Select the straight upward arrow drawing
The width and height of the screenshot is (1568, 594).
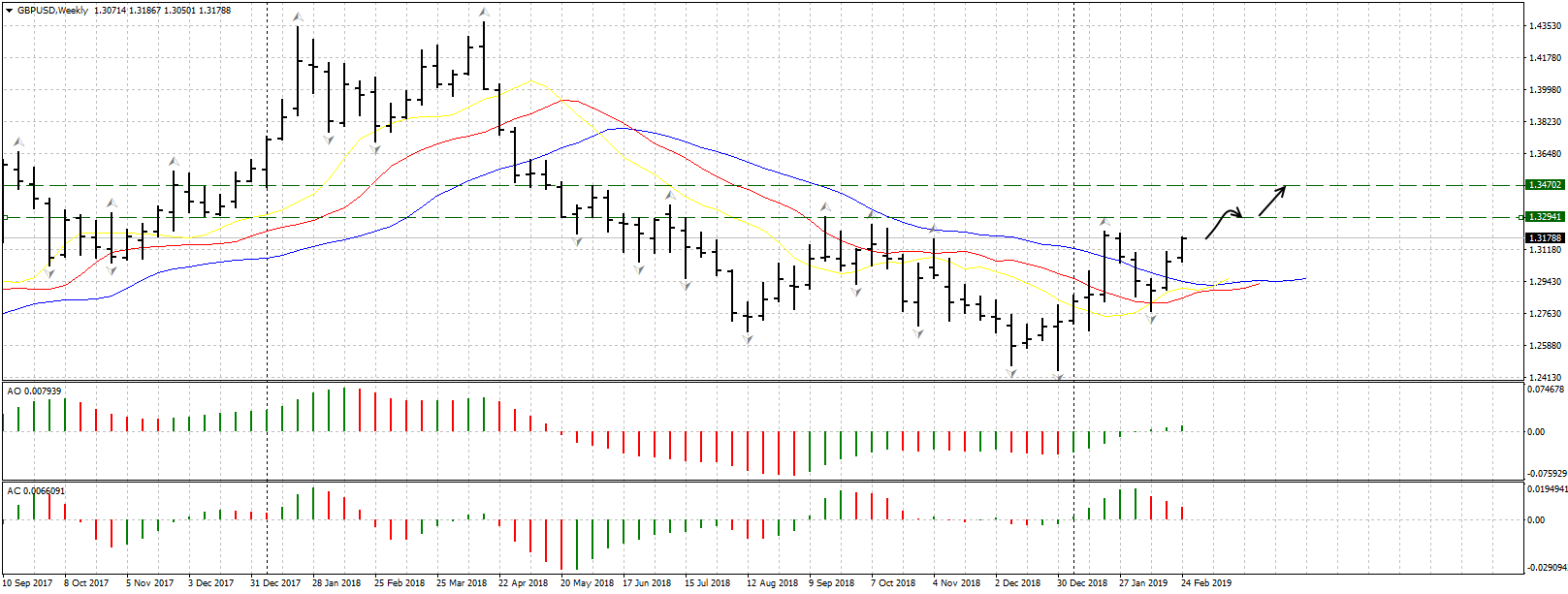[1272, 201]
